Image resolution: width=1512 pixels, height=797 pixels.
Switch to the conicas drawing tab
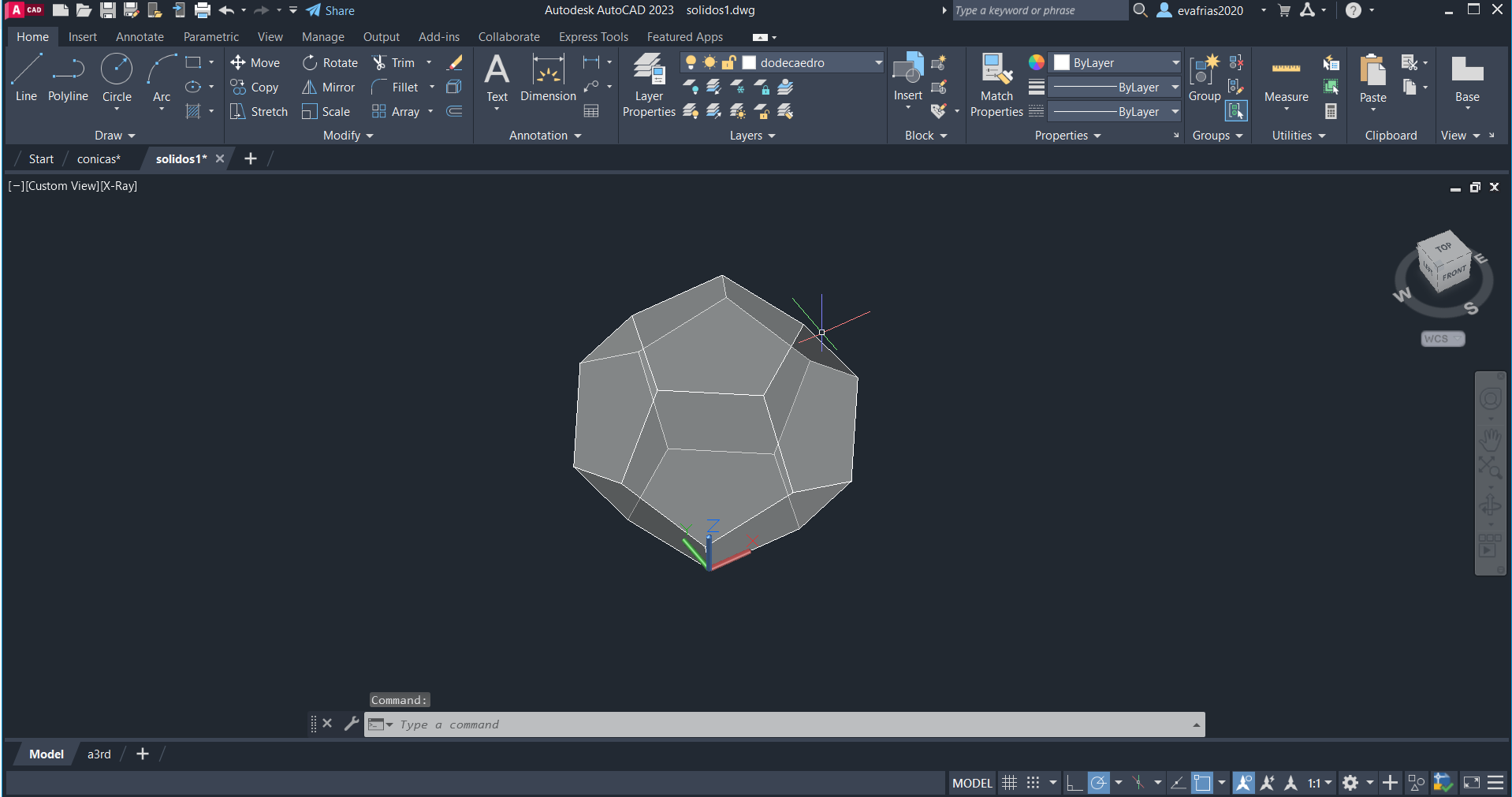(99, 159)
